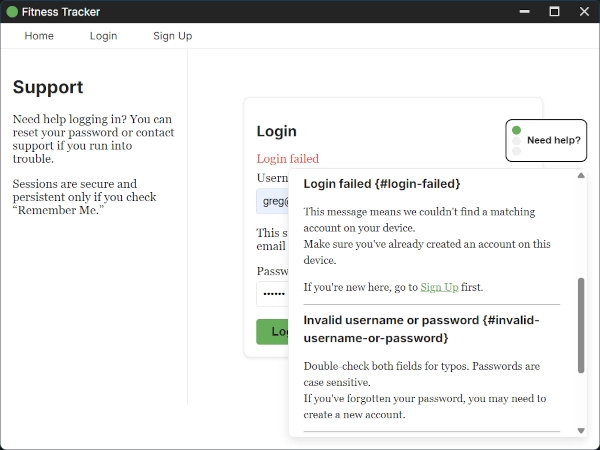Screen dimensions: 600x450
Task: Open the Home menu item
Action: pos(39,36)
